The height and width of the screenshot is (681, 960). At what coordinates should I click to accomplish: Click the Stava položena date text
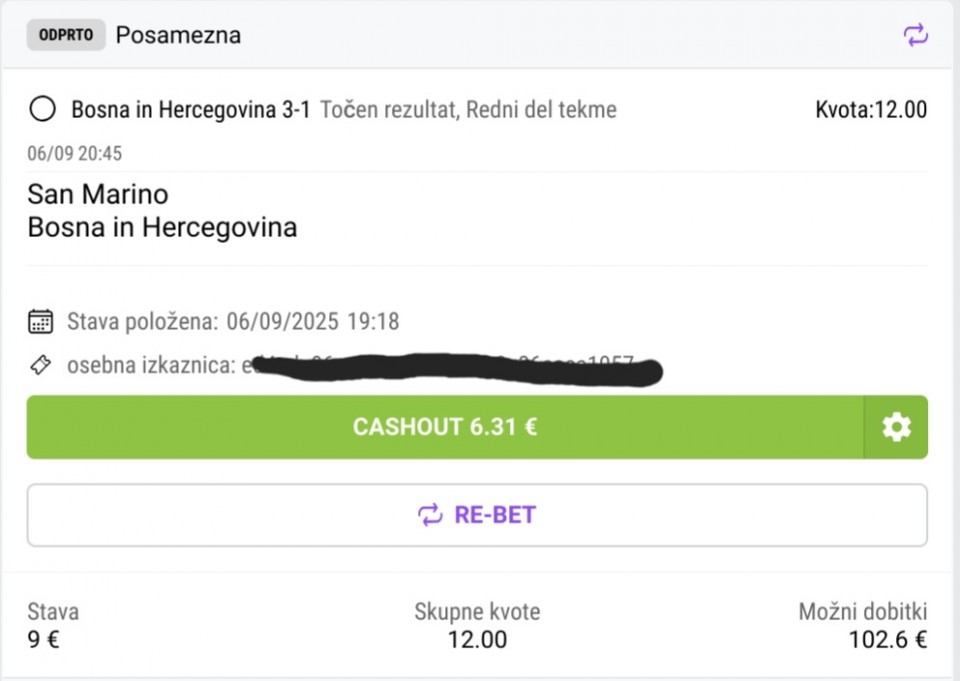click(233, 321)
